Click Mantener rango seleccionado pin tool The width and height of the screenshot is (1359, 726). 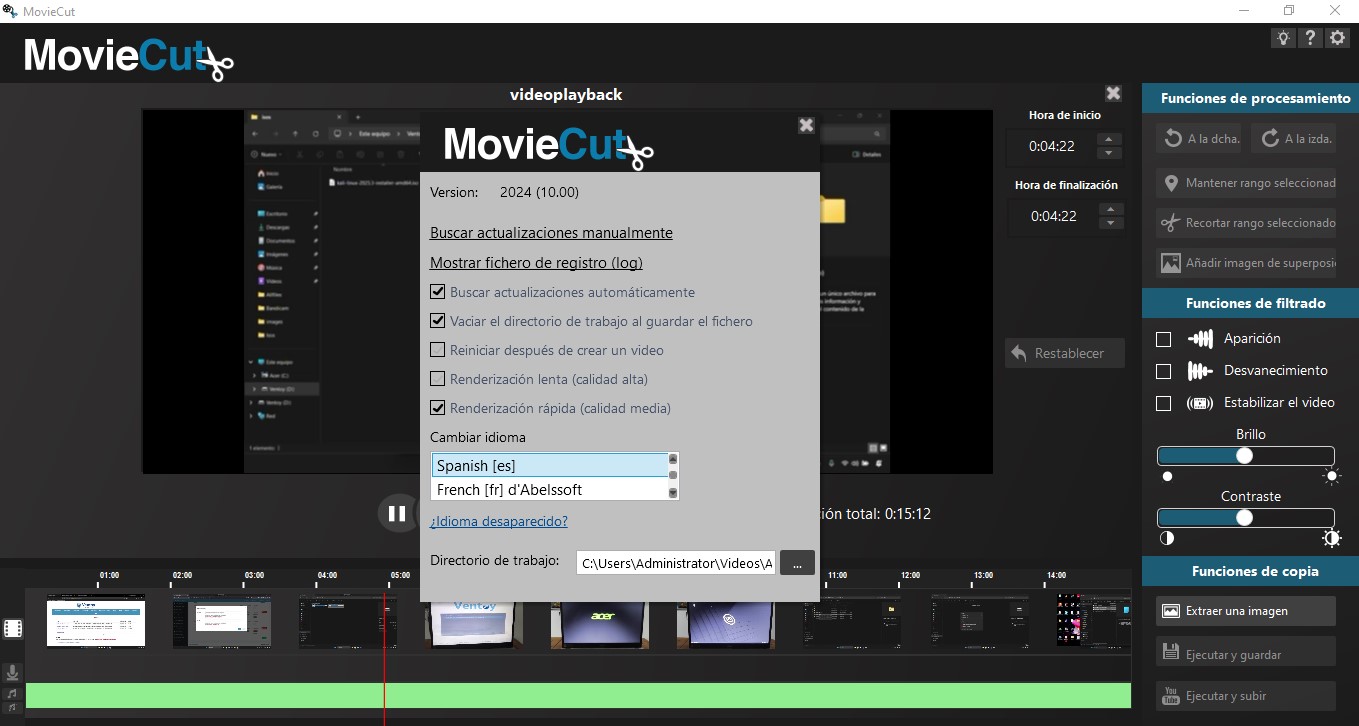(1246, 182)
